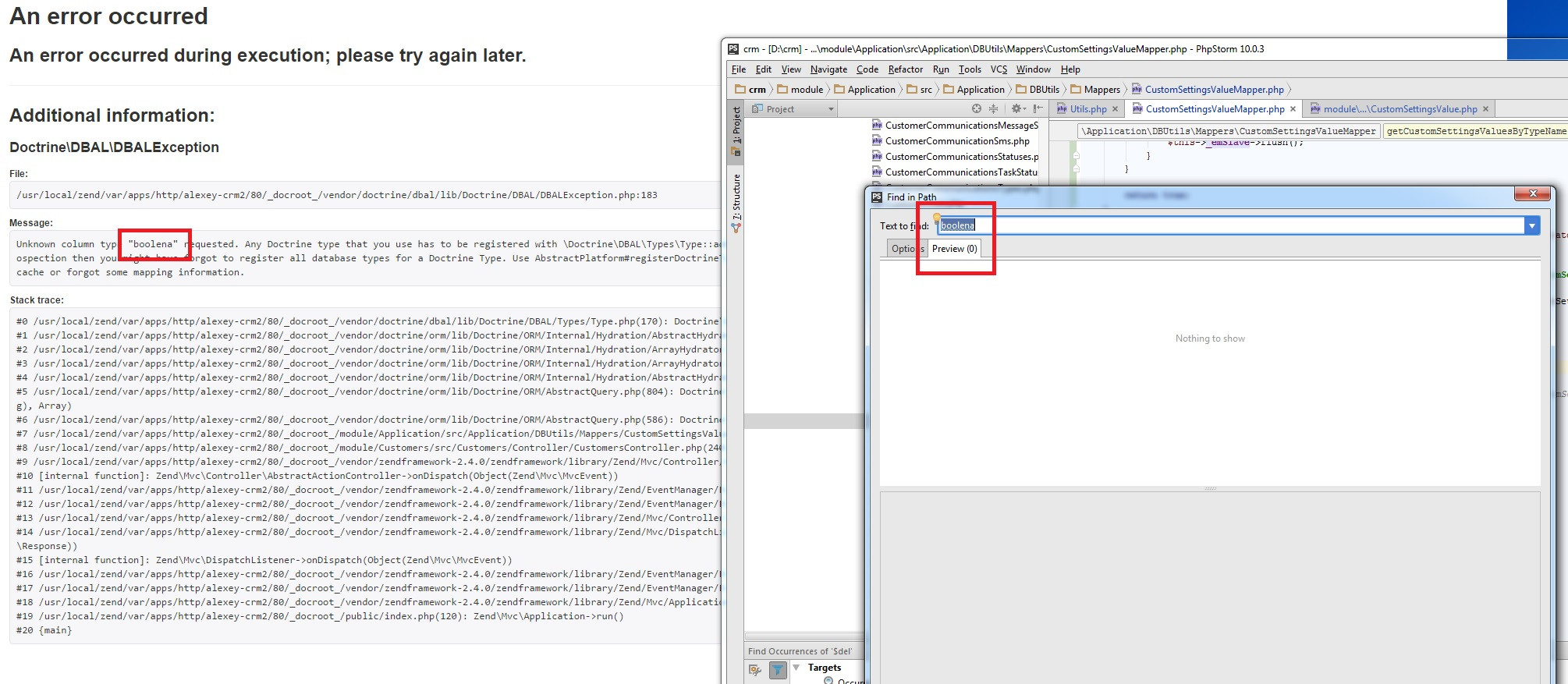1568x684 pixels.
Task: Click getCustomSettingsValuesByTypeName method breadcrumb
Action: pyautogui.click(x=1475, y=131)
